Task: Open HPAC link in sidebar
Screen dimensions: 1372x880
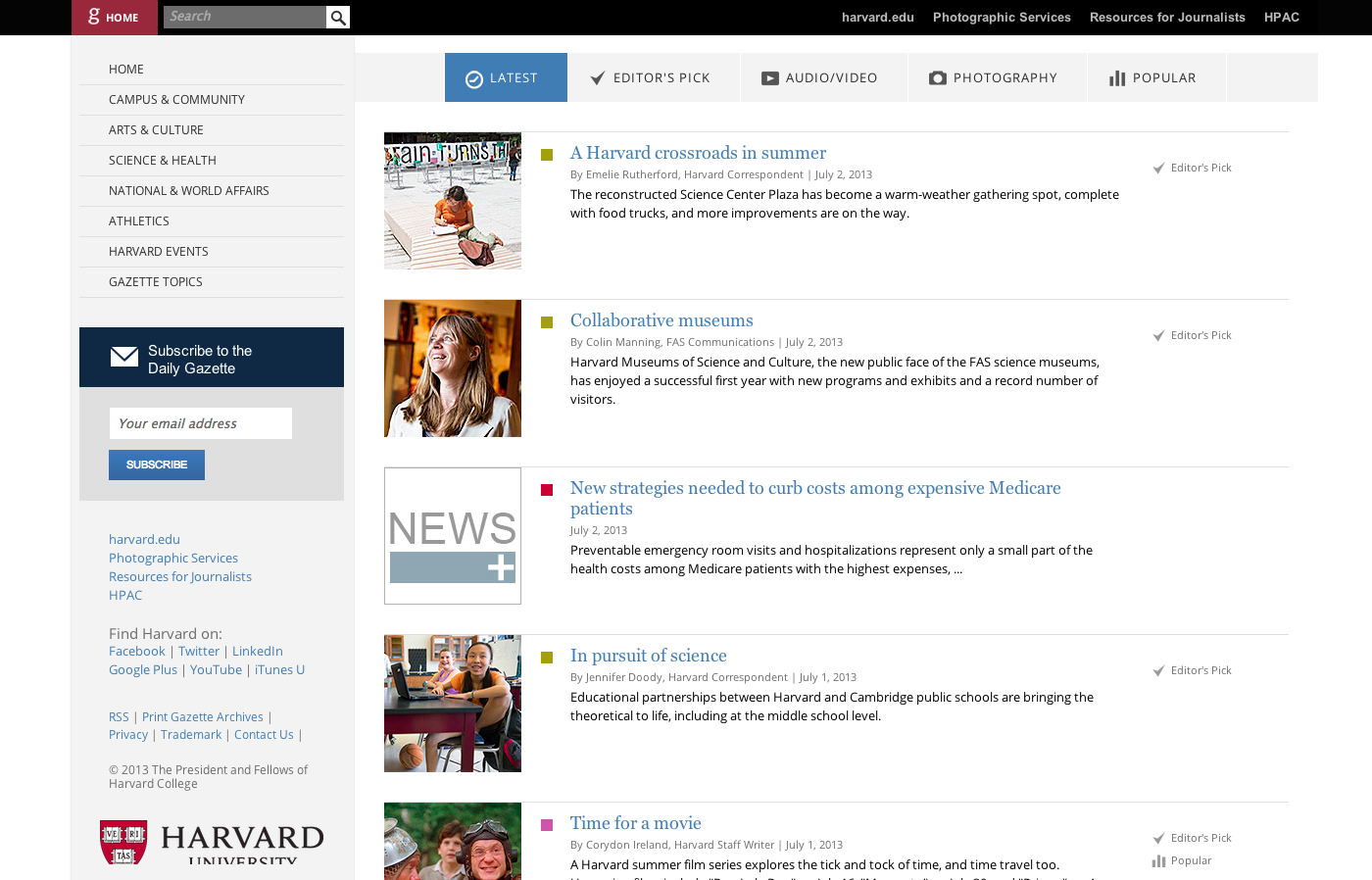Action: pyautogui.click(x=125, y=596)
